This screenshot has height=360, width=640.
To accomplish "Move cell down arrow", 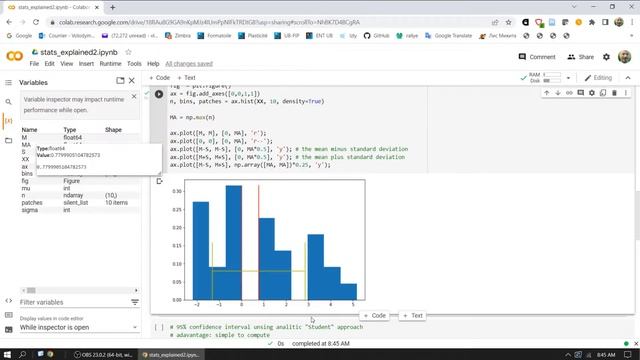I will (x=558, y=93).
